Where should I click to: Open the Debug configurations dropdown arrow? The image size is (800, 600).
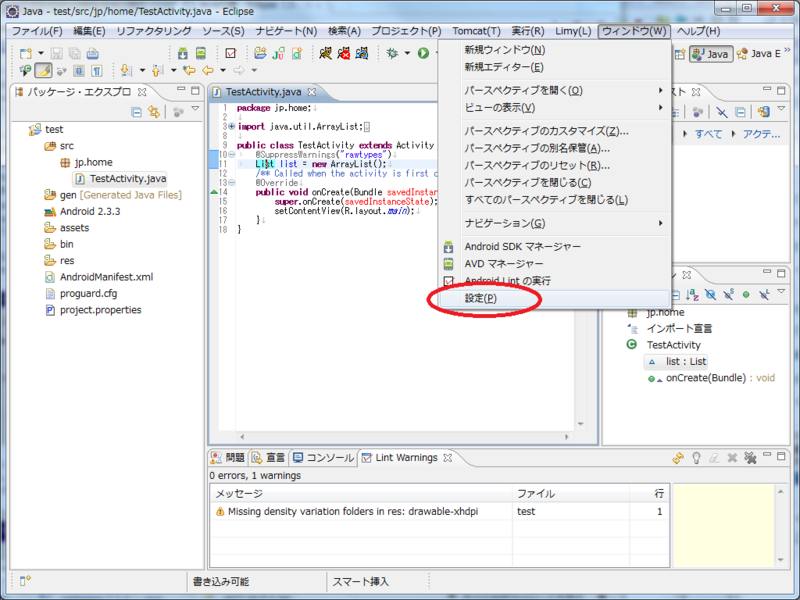[x=407, y=53]
